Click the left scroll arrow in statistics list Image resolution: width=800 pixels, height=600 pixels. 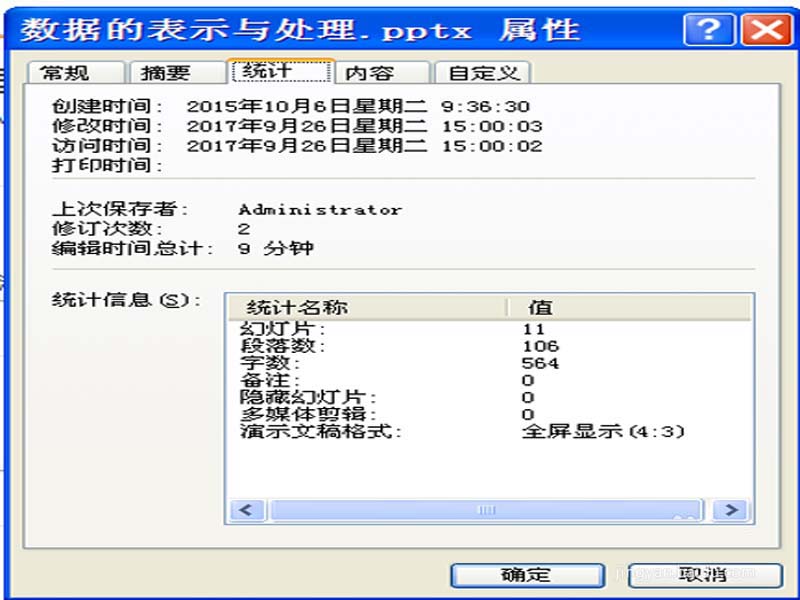pos(247,510)
